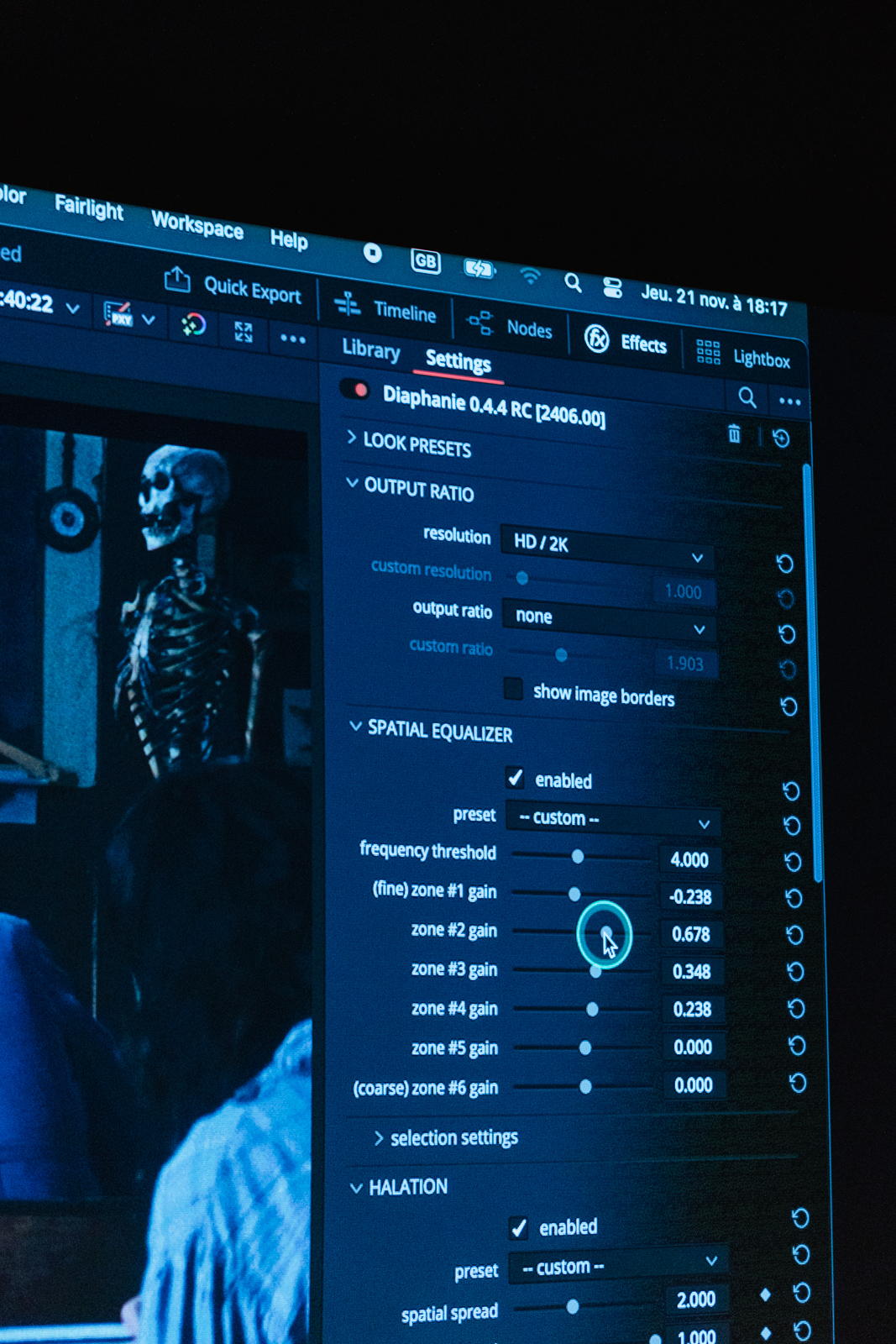Open the Workspace menu

click(x=197, y=224)
